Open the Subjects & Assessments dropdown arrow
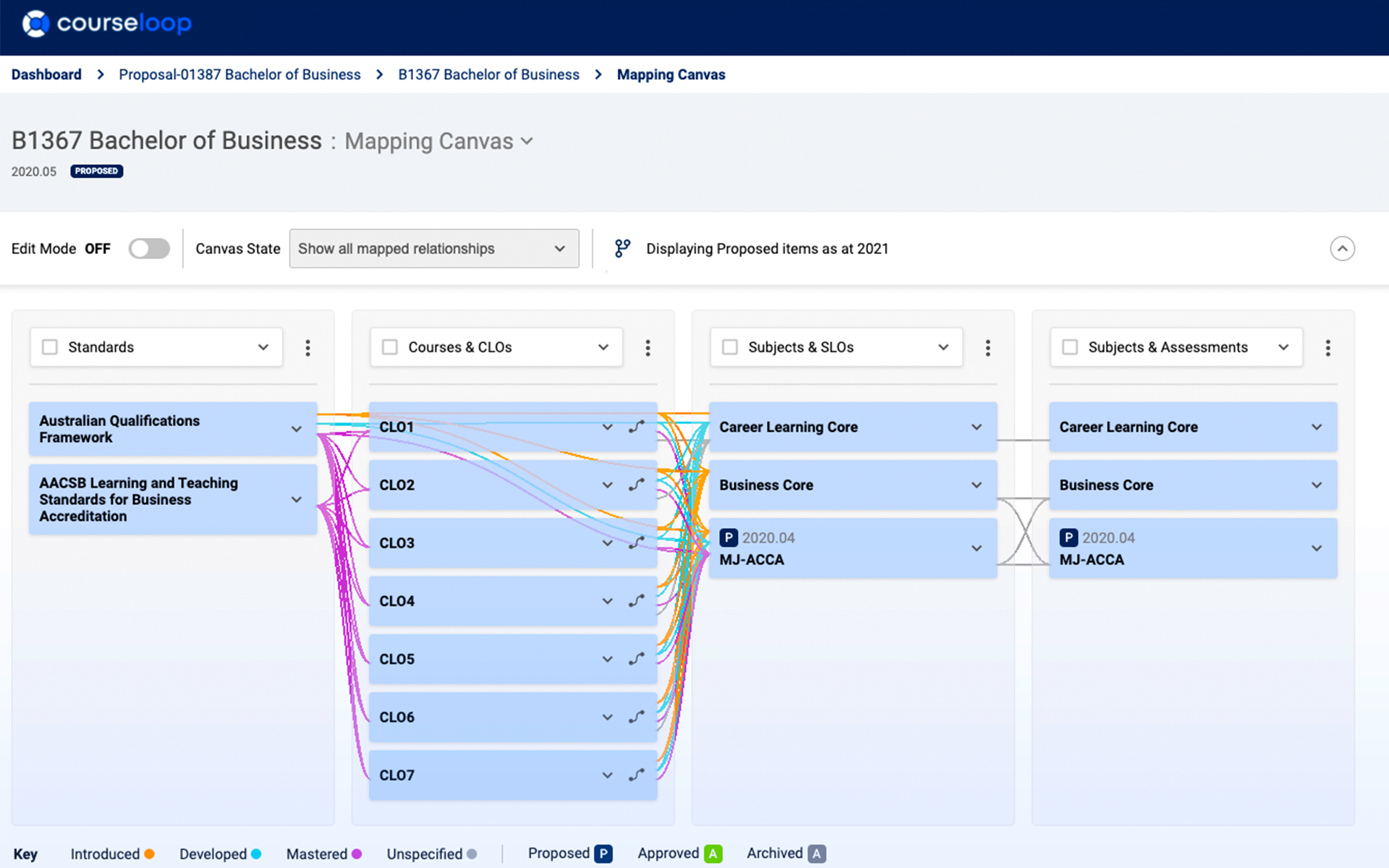Screen dimensions: 1389x868 click(1283, 347)
